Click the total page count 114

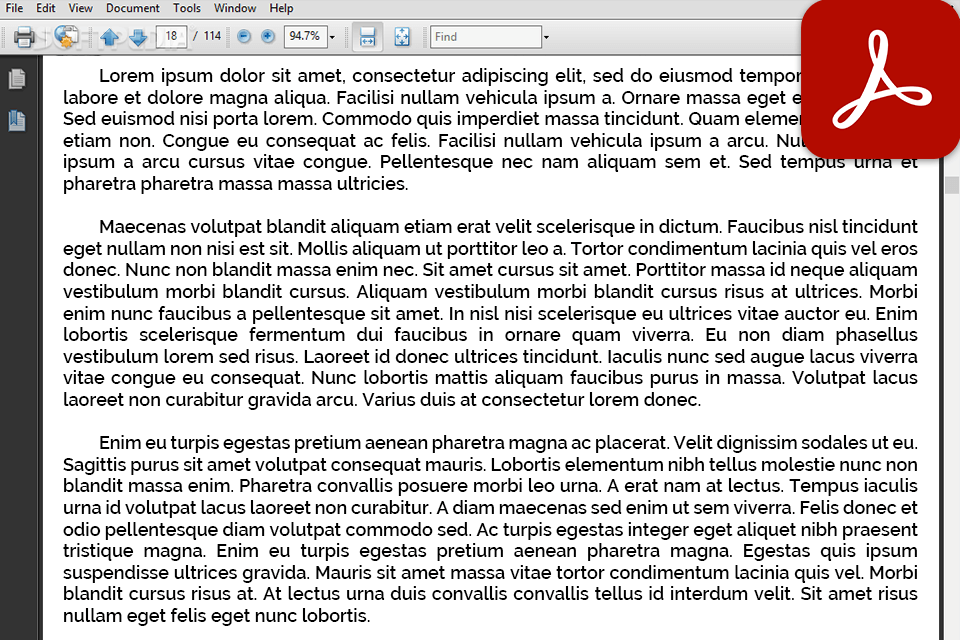tap(212, 36)
